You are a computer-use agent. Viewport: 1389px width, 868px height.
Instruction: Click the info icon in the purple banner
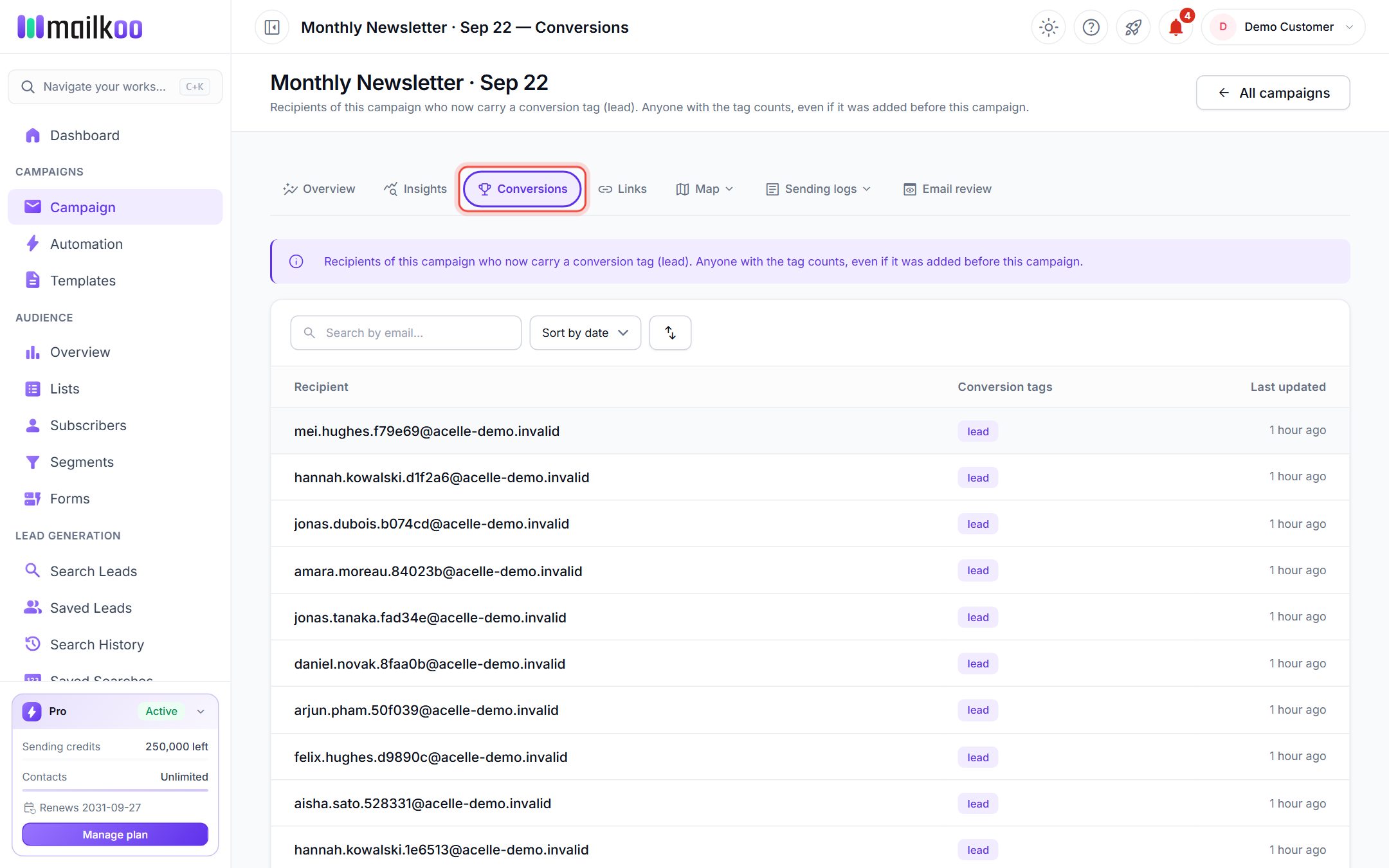tap(296, 261)
